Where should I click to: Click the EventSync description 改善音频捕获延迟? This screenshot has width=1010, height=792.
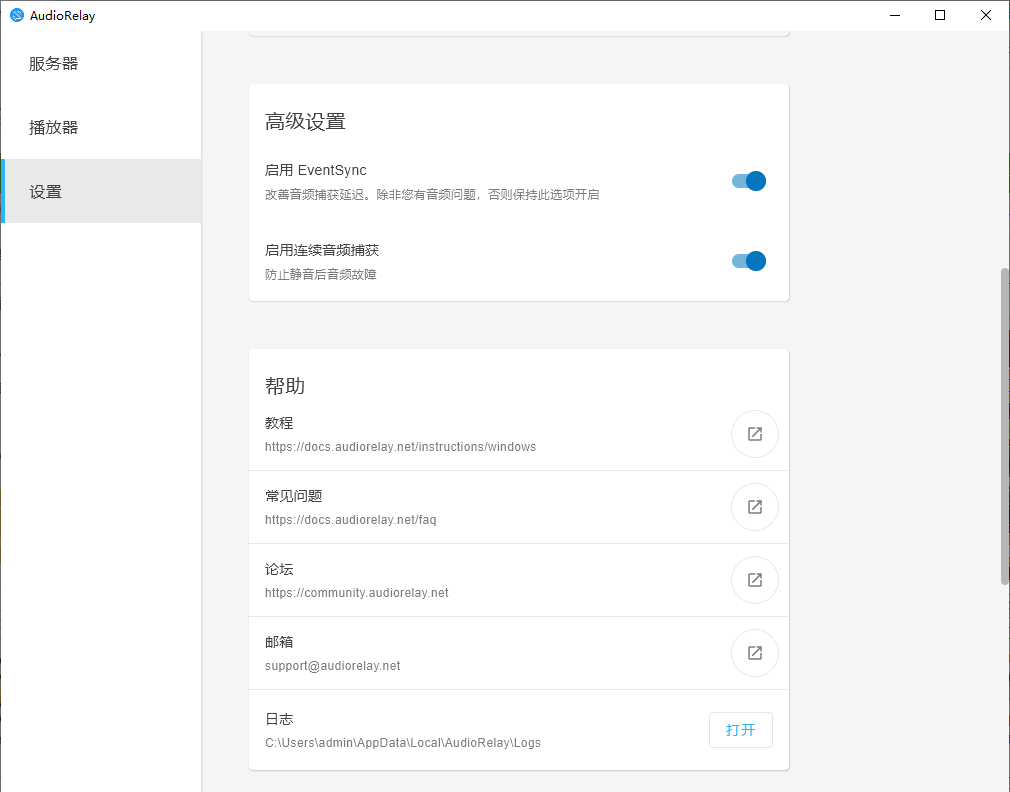pos(432,194)
